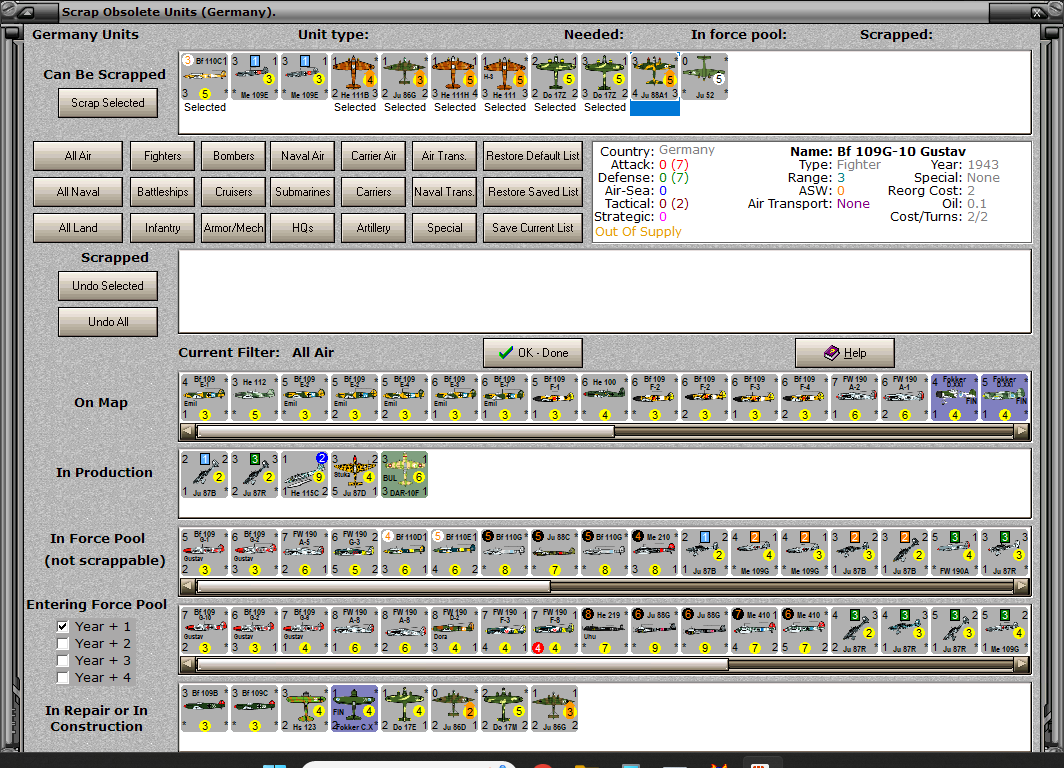1064x768 pixels.
Task: Click the Entering Force Pool scrollbar right arrow
Action: pos(1022,664)
